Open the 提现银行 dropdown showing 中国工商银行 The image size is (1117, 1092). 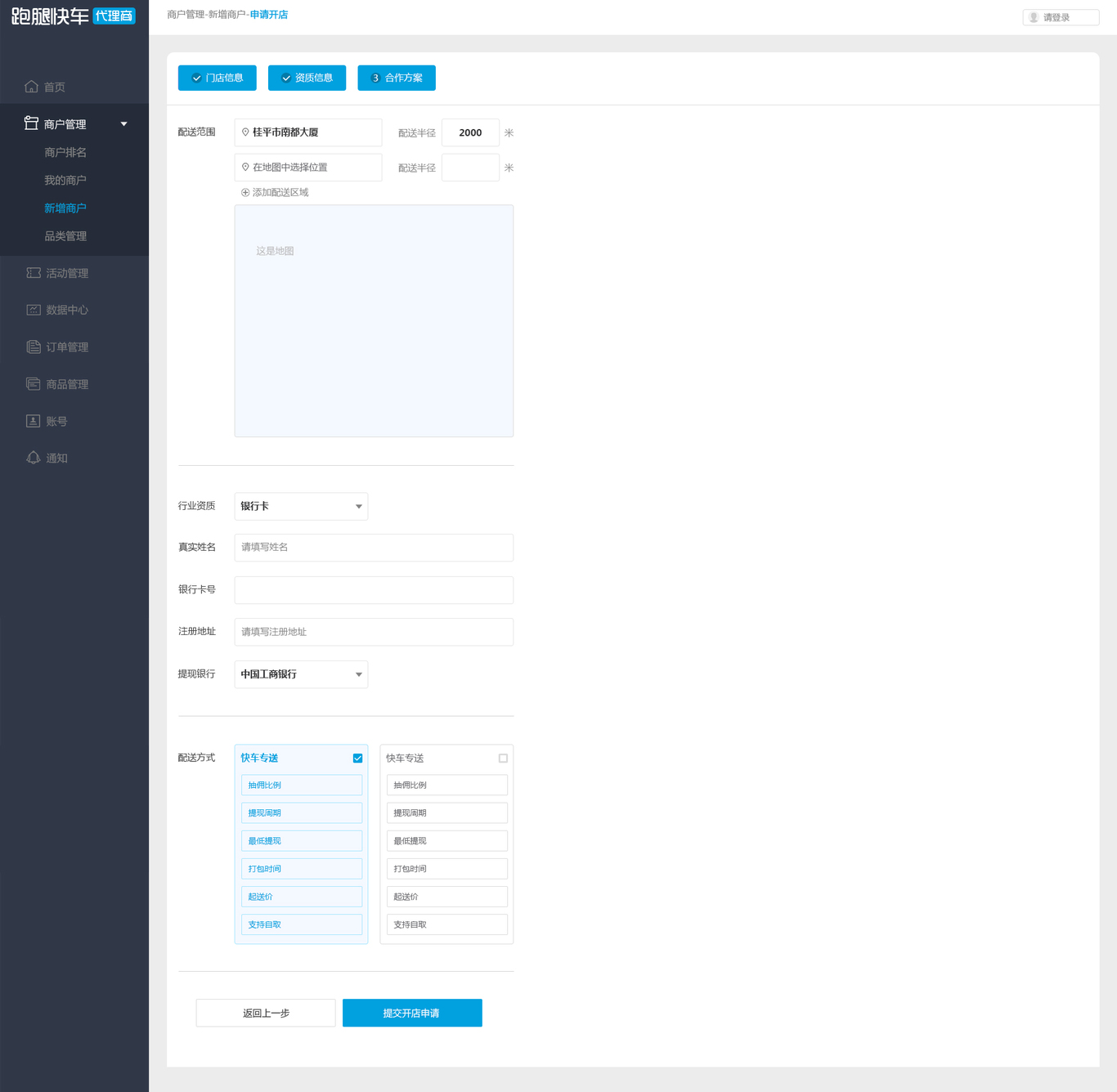301,674
